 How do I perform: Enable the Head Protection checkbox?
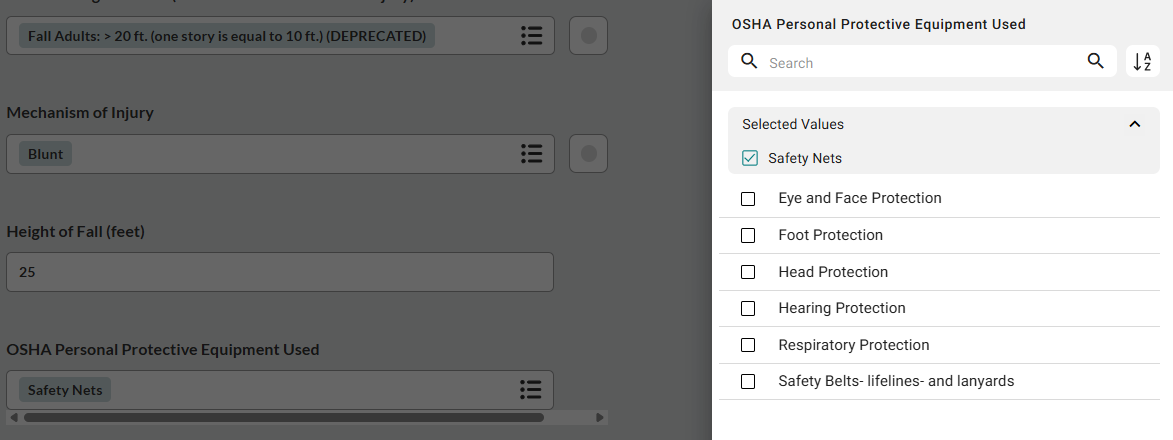tap(748, 272)
